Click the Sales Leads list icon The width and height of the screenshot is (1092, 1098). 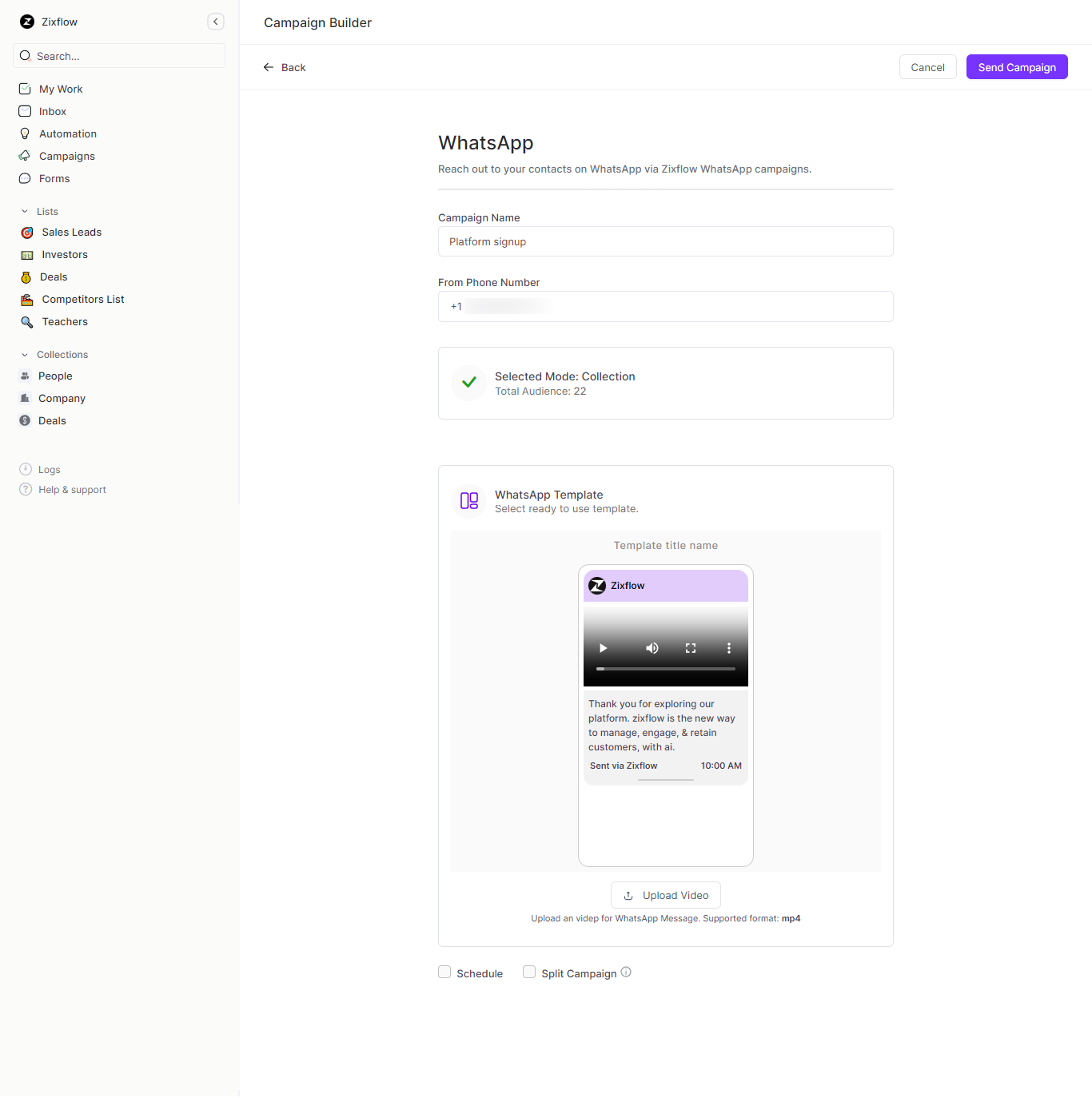coord(27,232)
